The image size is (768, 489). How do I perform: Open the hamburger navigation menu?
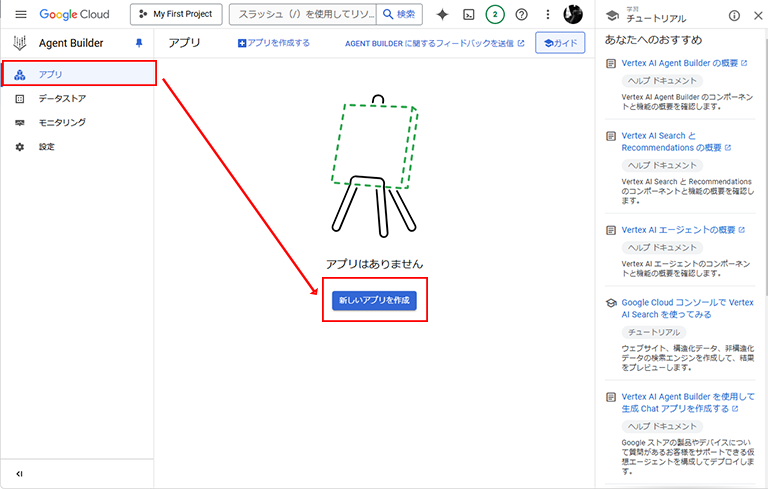tap(21, 14)
